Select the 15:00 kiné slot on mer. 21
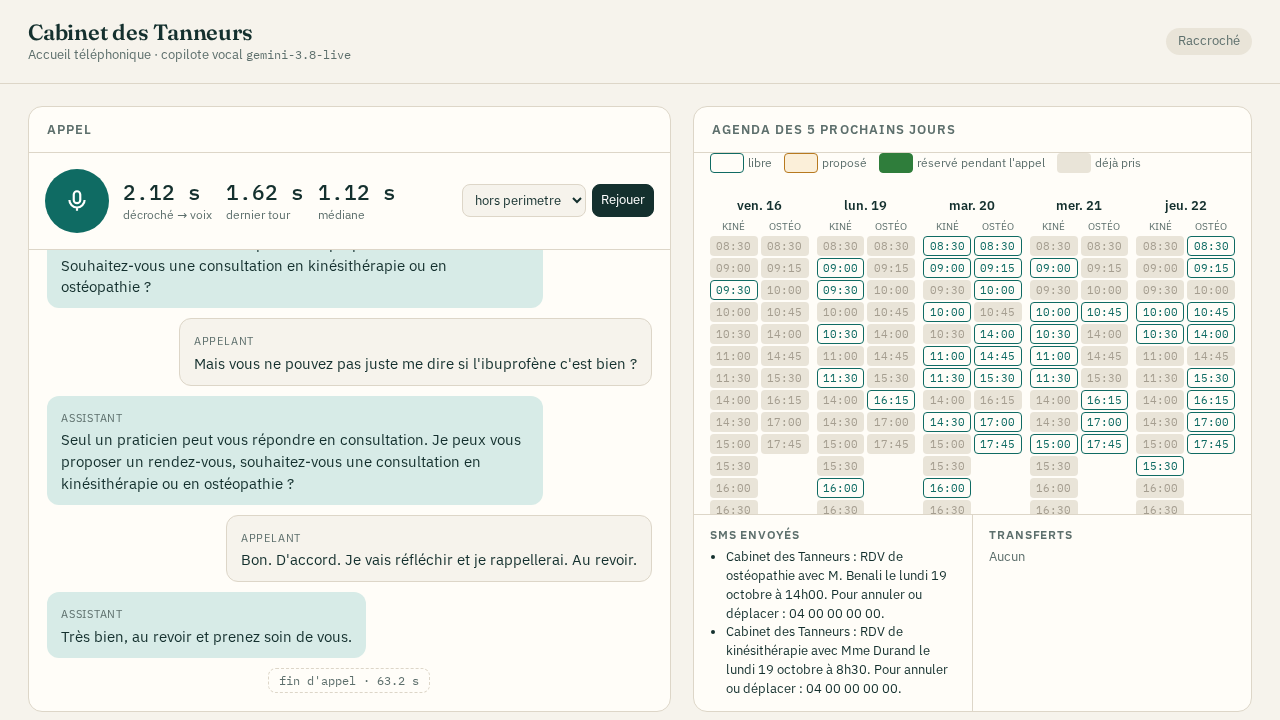1280x720 pixels. pyautogui.click(x=1054, y=444)
